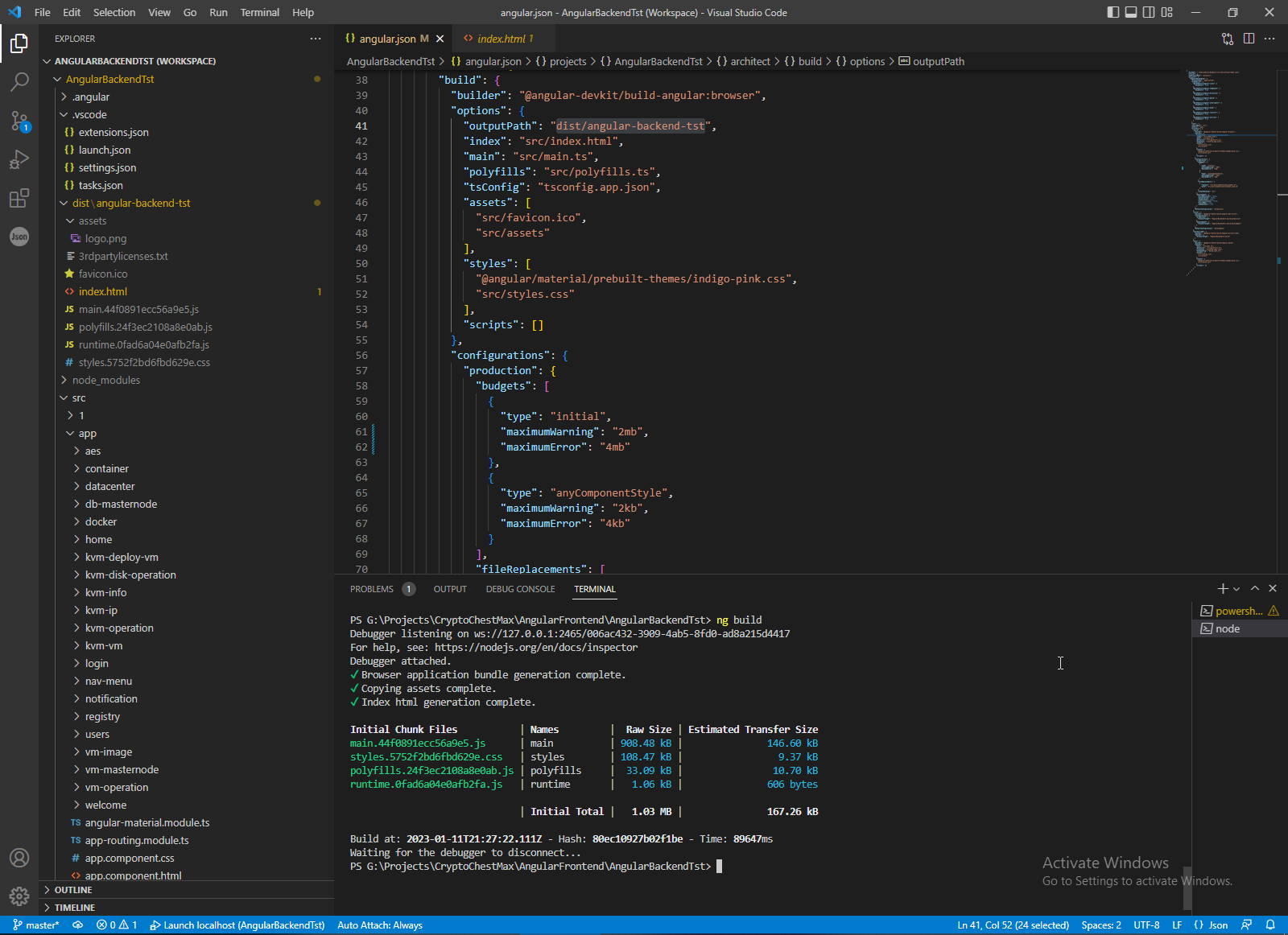
Task: Open the new terminal launch profile dropdown
Action: point(1236,589)
